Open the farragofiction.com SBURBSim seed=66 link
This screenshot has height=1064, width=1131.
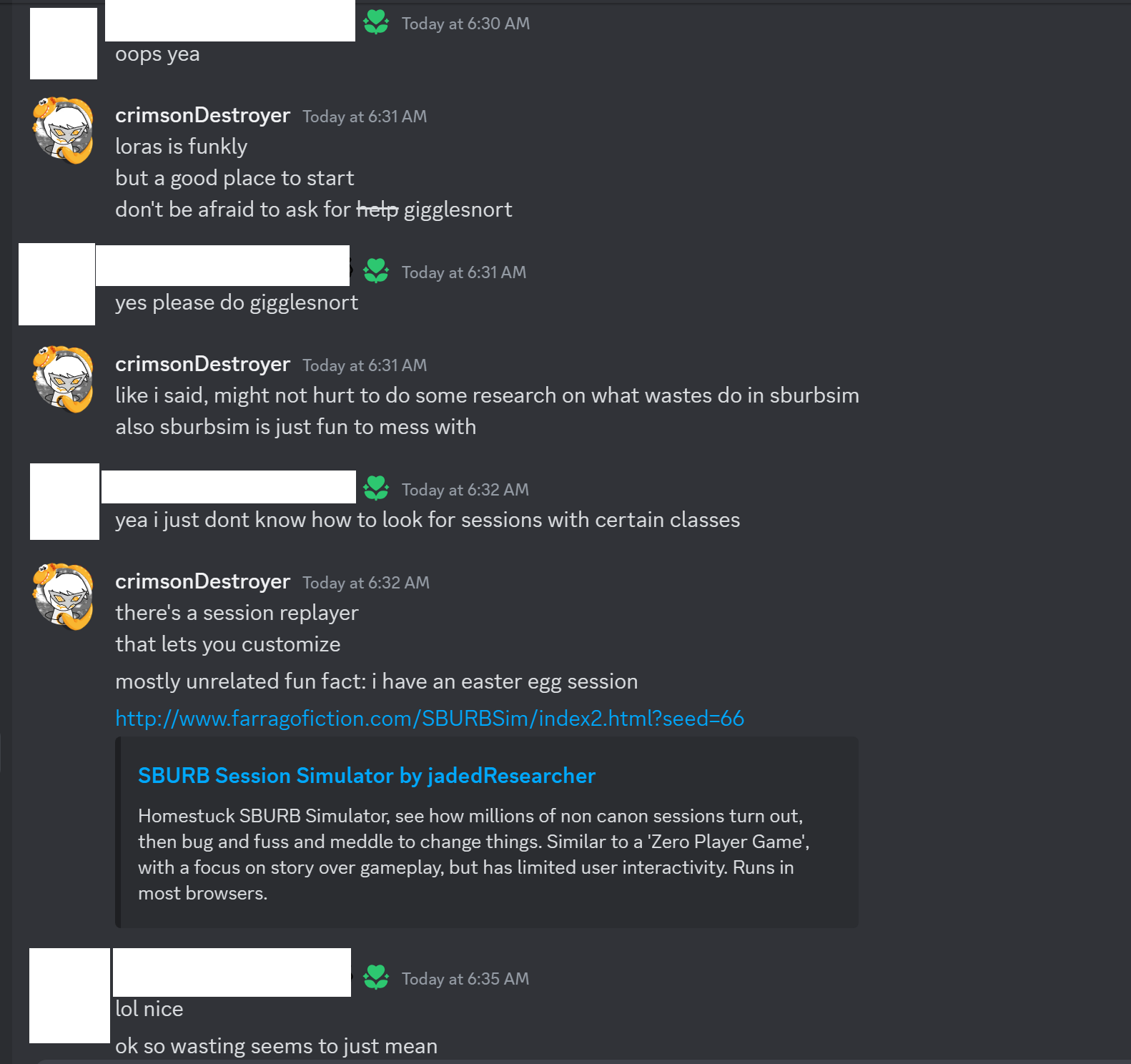(430, 719)
